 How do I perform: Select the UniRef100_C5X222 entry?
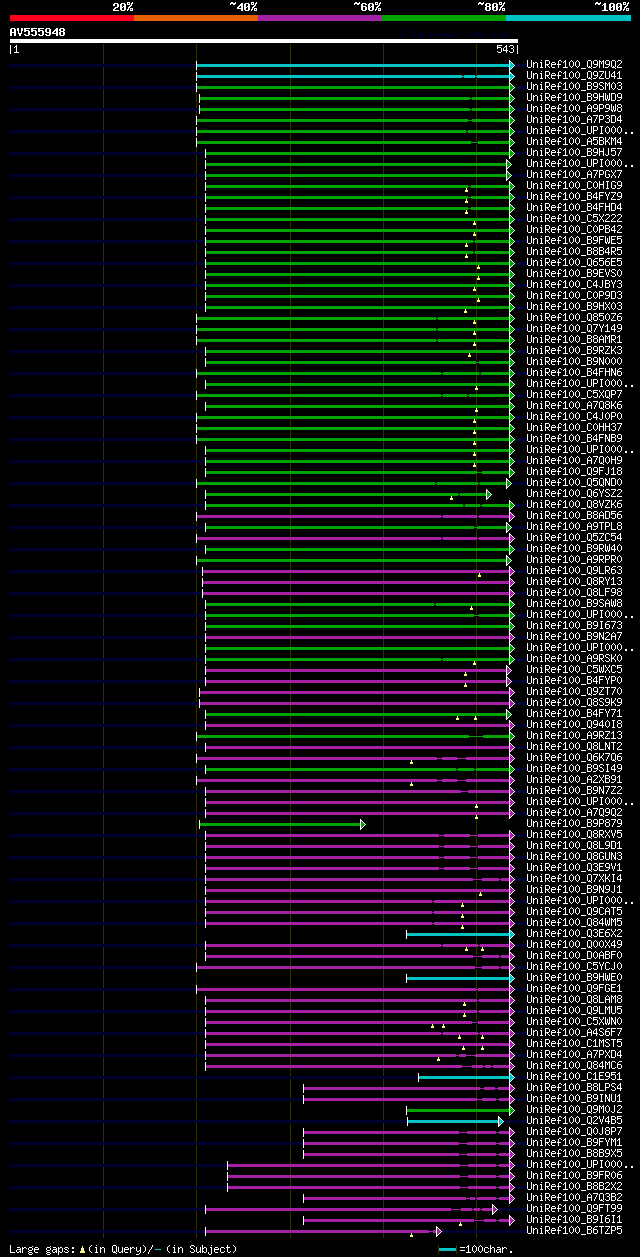point(574,218)
